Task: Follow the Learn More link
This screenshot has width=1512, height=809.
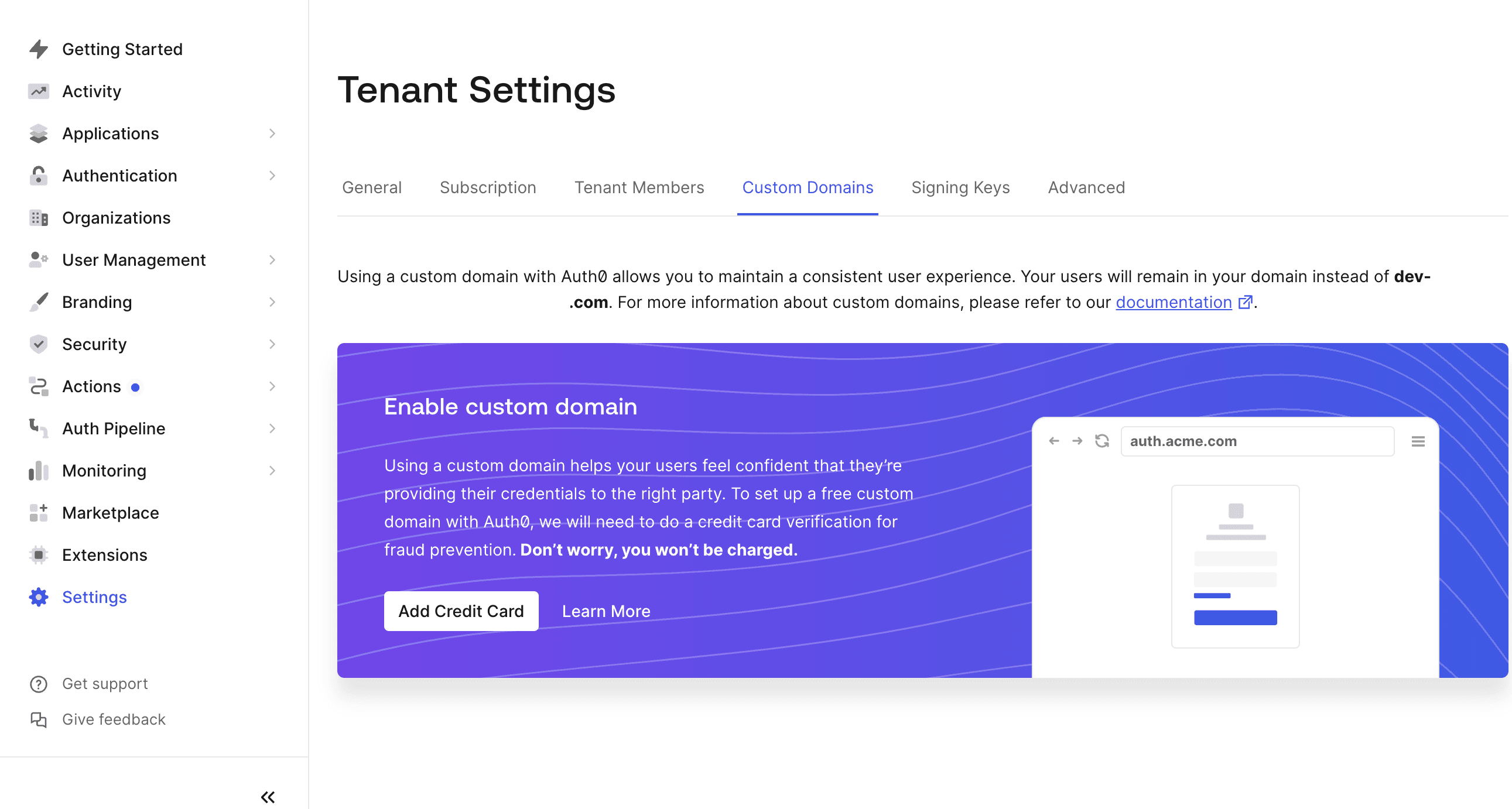Action: click(606, 611)
